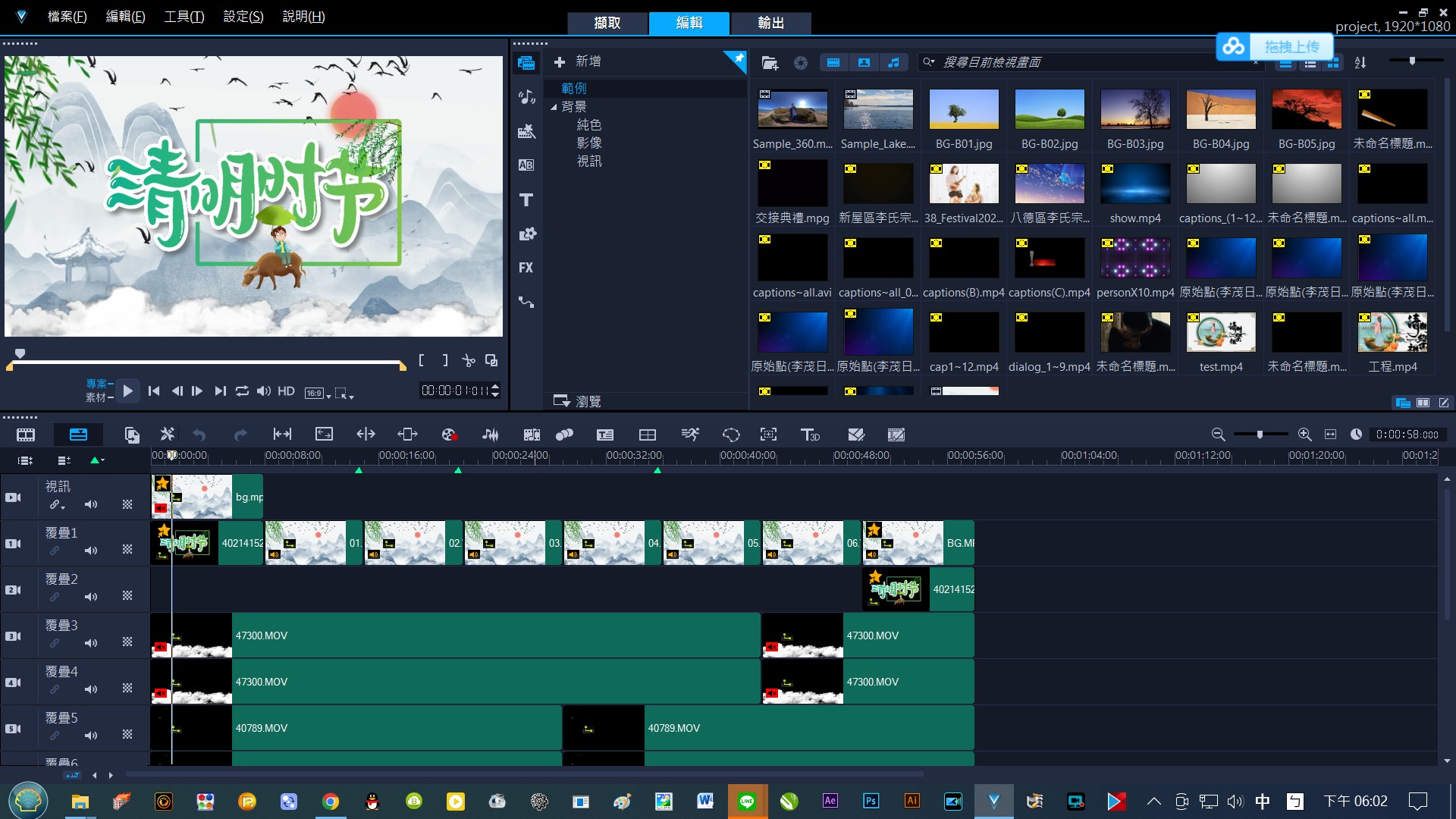Image resolution: width=1456 pixels, height=819 pixels.
Task: Switch to the 擷取 capture tab
Action: tap(607, 23)
